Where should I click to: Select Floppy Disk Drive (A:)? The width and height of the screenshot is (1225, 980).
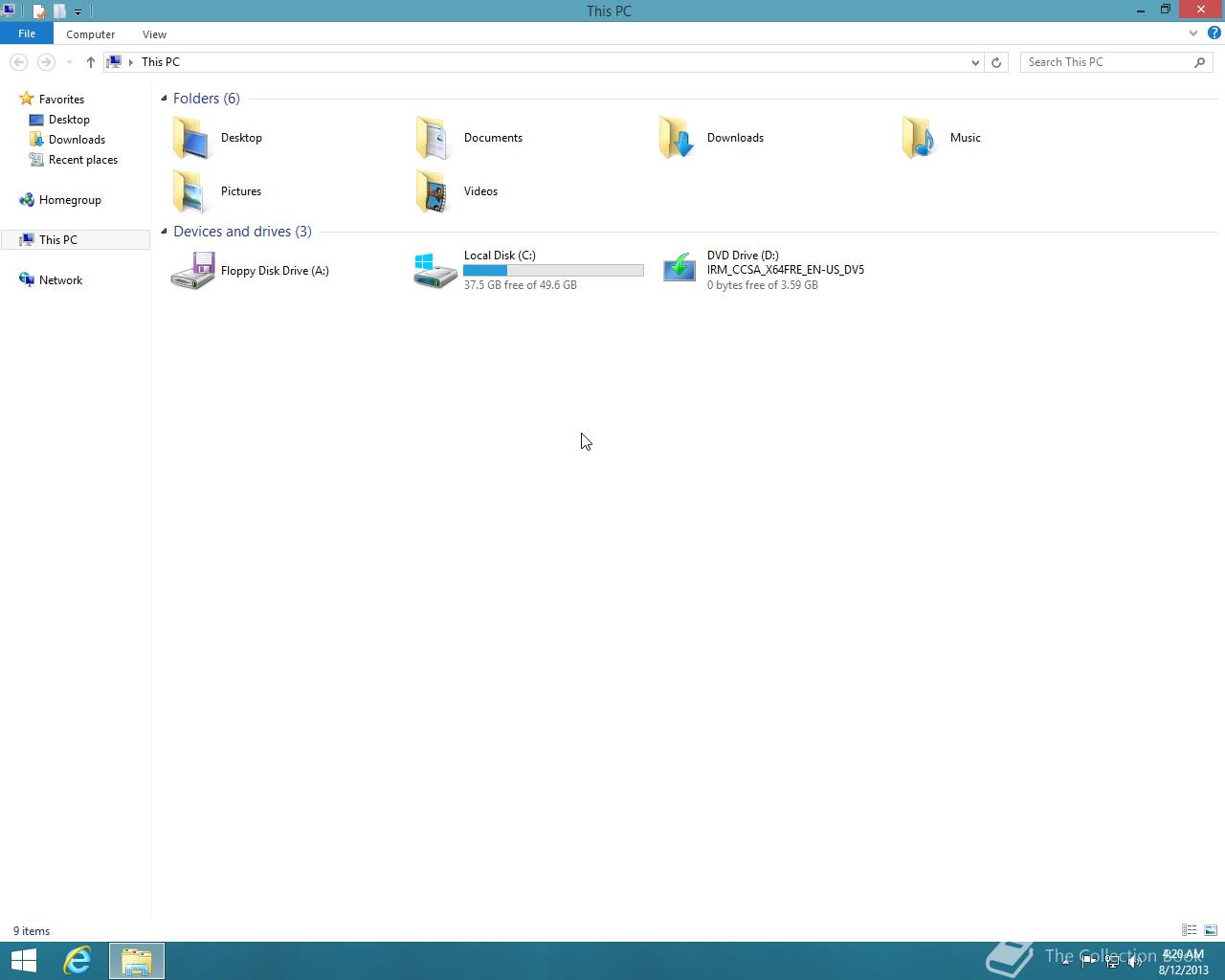(250, 271)
